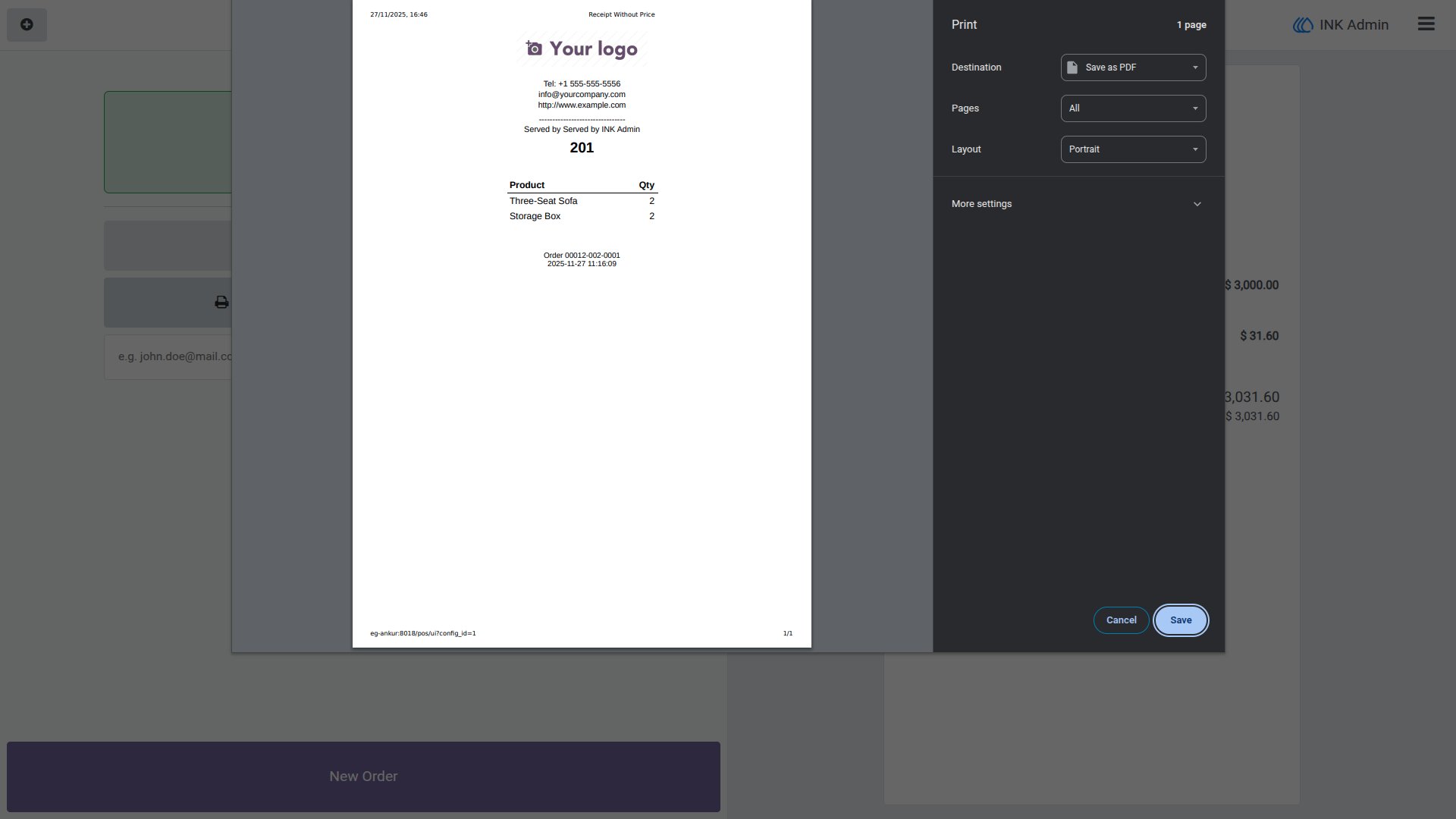Click the green highlighted box behind the dialog
This screenshot has width=1456, height=819.
point(168,142)
